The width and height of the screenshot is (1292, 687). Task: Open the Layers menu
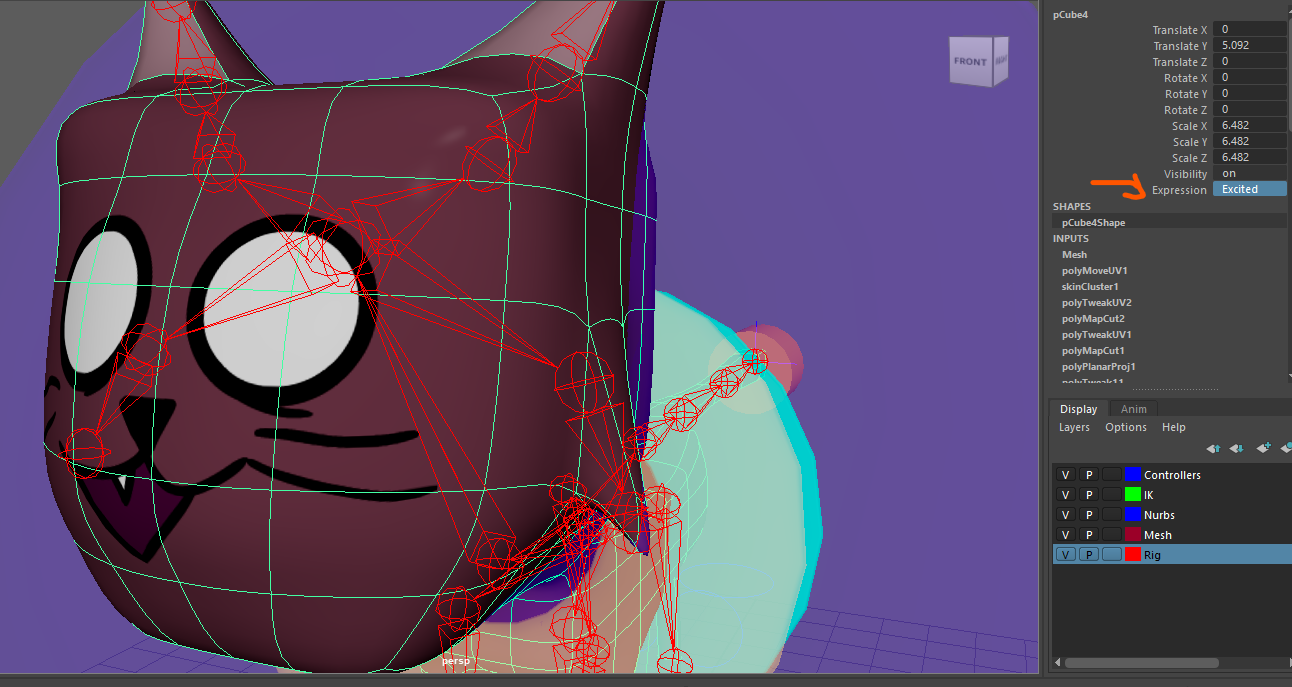point(1074,427)
